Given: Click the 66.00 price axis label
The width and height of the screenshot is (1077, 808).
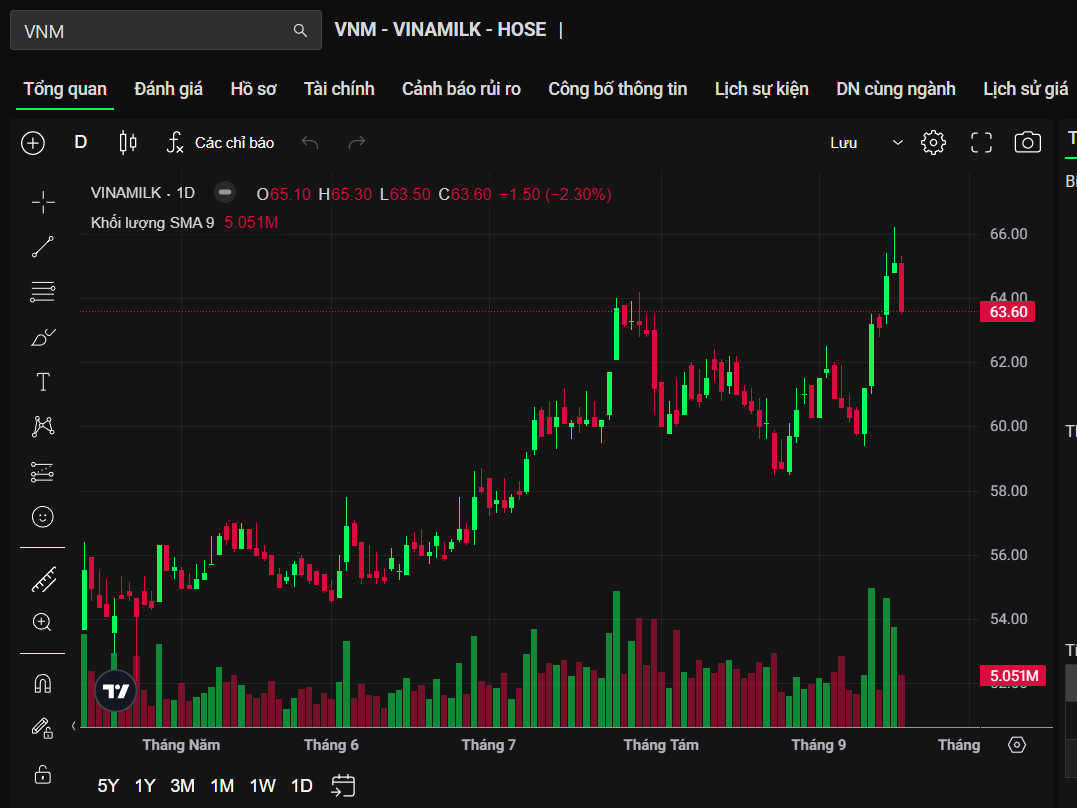Looking at the screenshot, I should 1008,234.
